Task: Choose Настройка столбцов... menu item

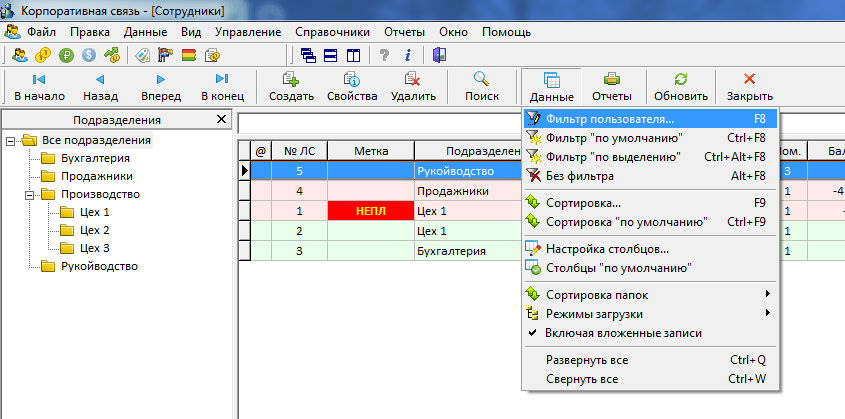Action: tap(650, 249)
